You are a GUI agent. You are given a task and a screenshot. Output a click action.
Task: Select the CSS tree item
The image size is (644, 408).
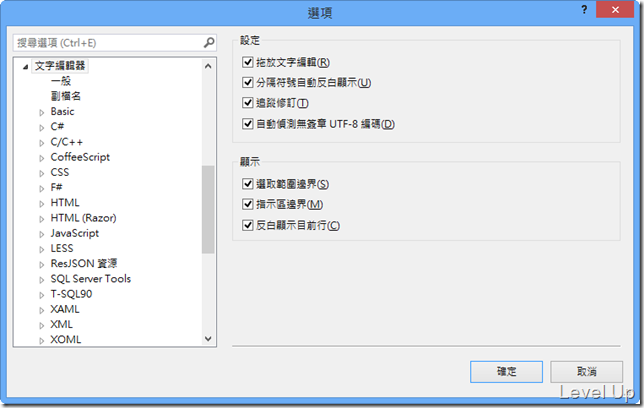(x=60, y=172)
